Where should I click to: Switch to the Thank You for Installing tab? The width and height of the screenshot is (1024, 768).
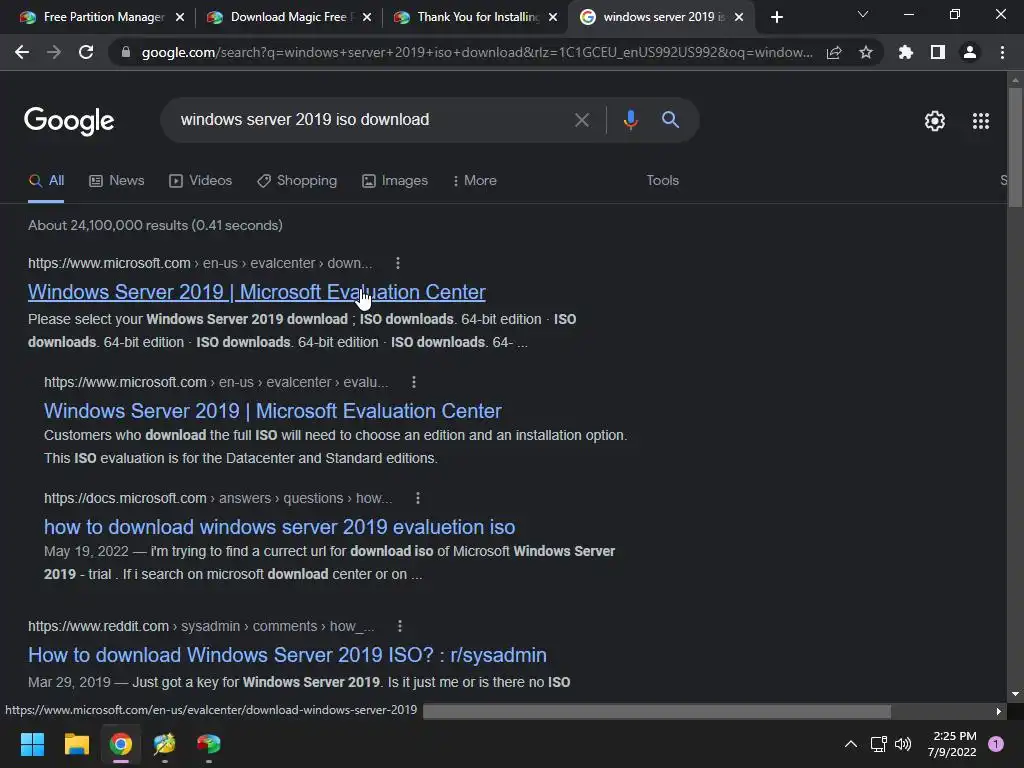coord(478,17)
